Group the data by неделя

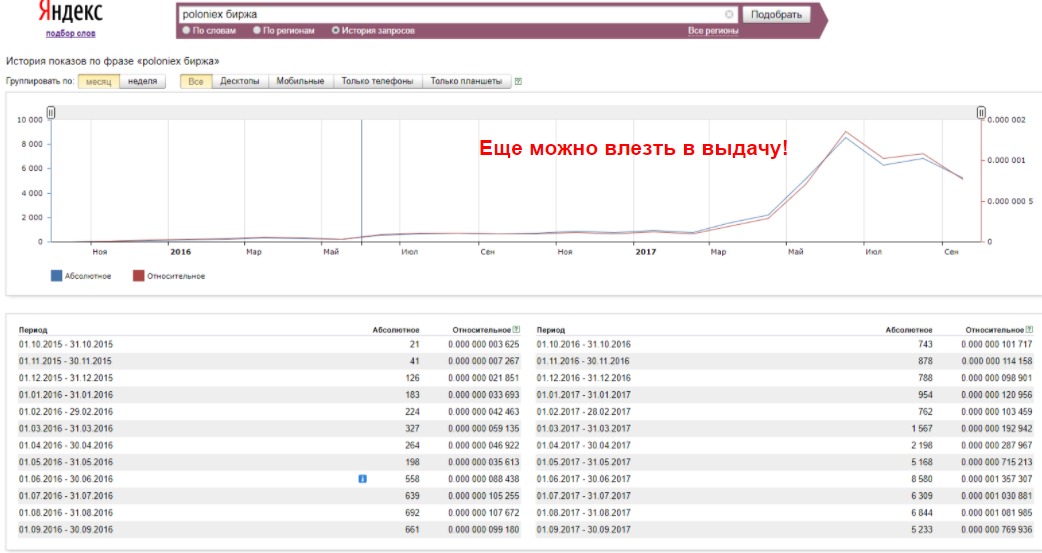(143, 81)
